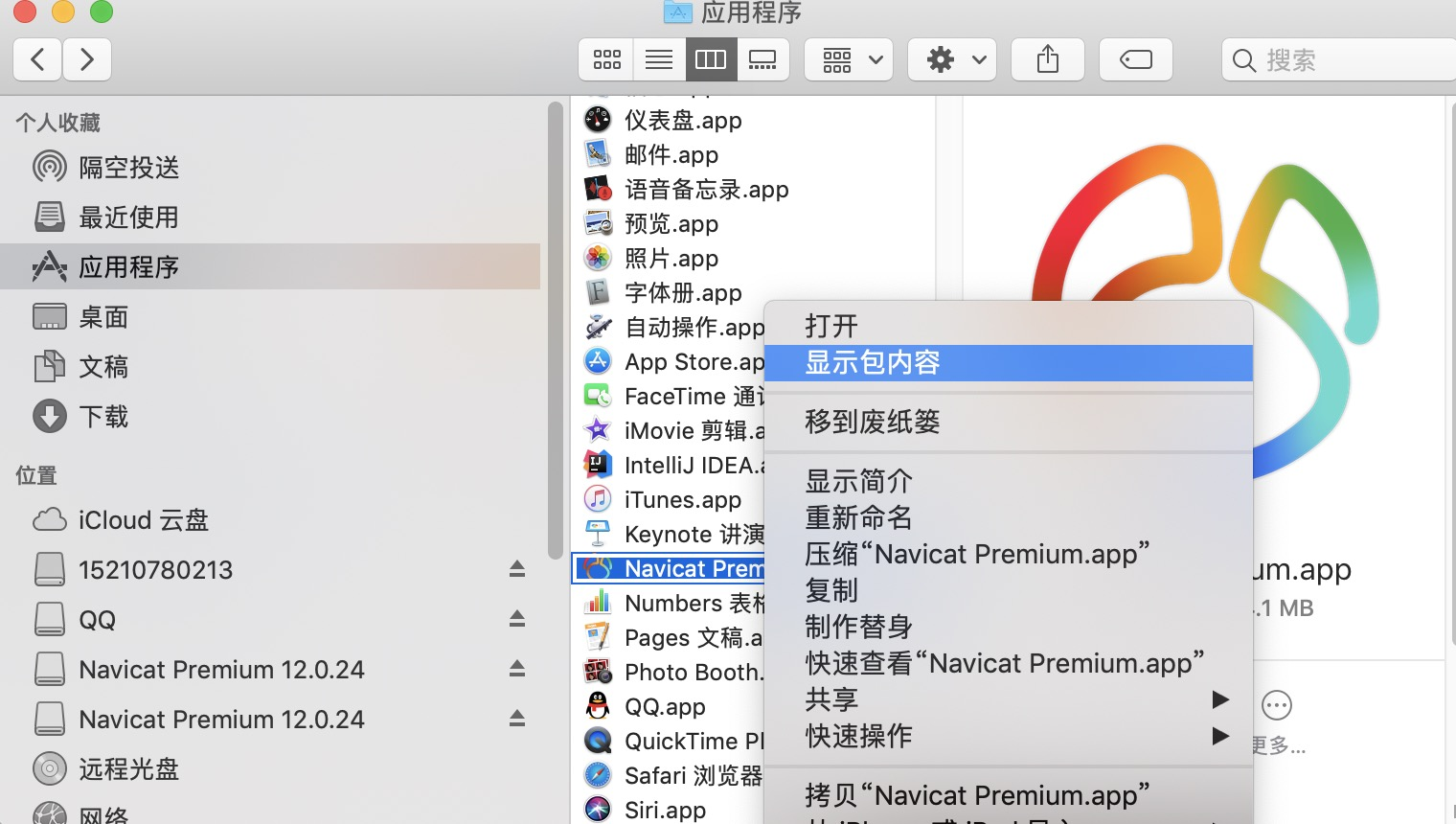Viewport: 1456px width, 824px height.
Task: Select 应用程序 in the sidebar
Action: (271, 266)
